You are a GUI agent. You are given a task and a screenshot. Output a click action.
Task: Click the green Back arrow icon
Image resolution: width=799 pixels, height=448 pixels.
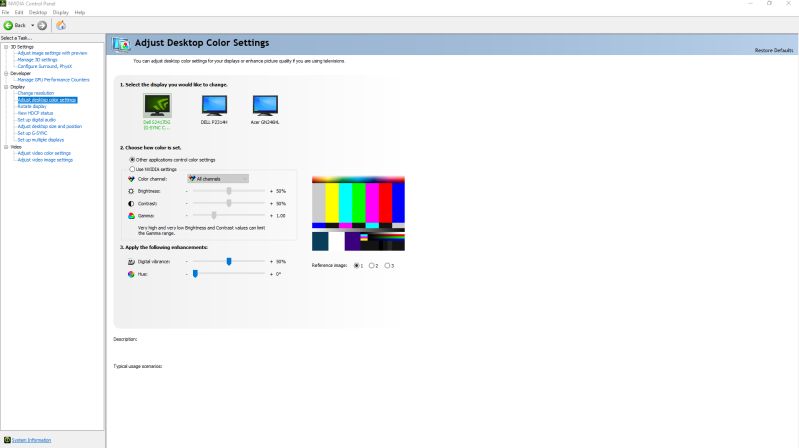click(8, 25)
